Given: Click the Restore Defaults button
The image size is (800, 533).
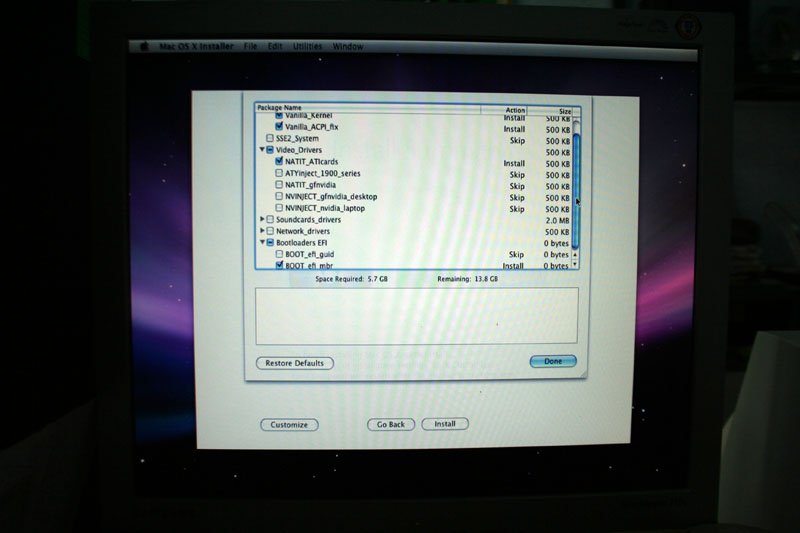Looking at the screenshot, I should [294, 363].
